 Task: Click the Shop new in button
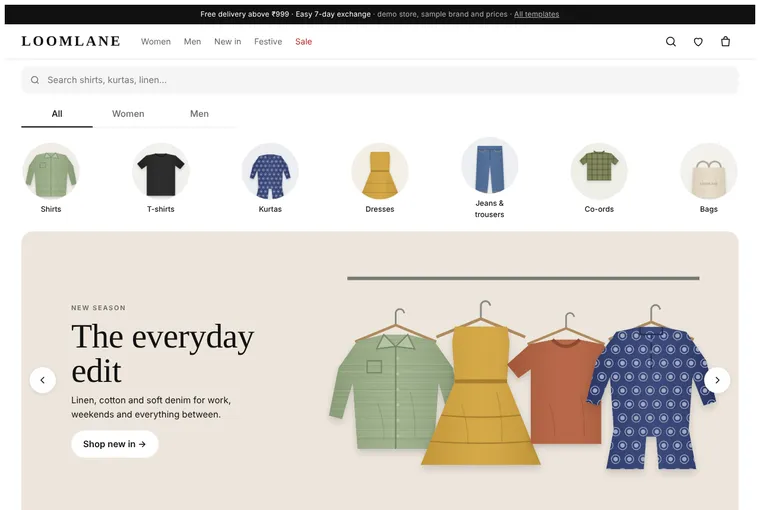(x=115, y=444)
